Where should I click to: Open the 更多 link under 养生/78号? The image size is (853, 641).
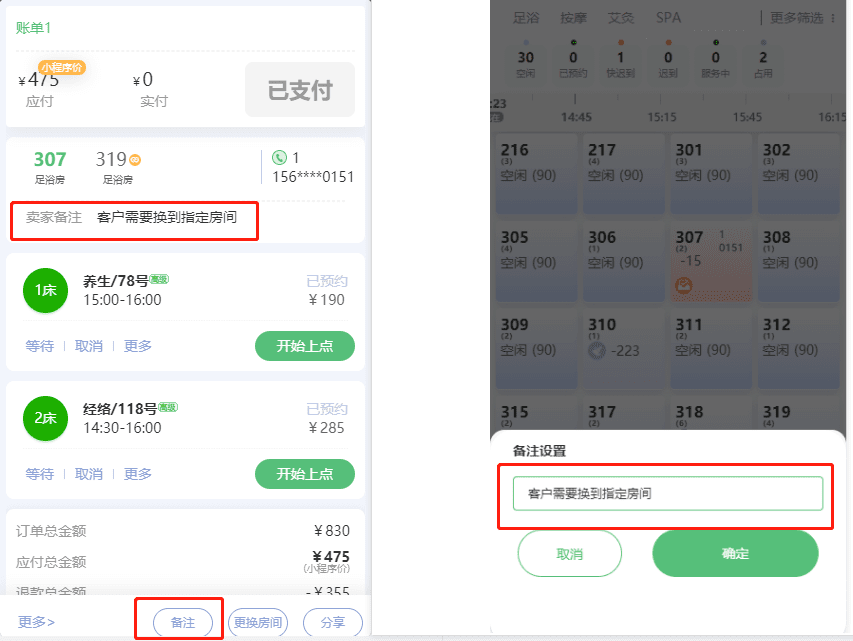(138, 346)
